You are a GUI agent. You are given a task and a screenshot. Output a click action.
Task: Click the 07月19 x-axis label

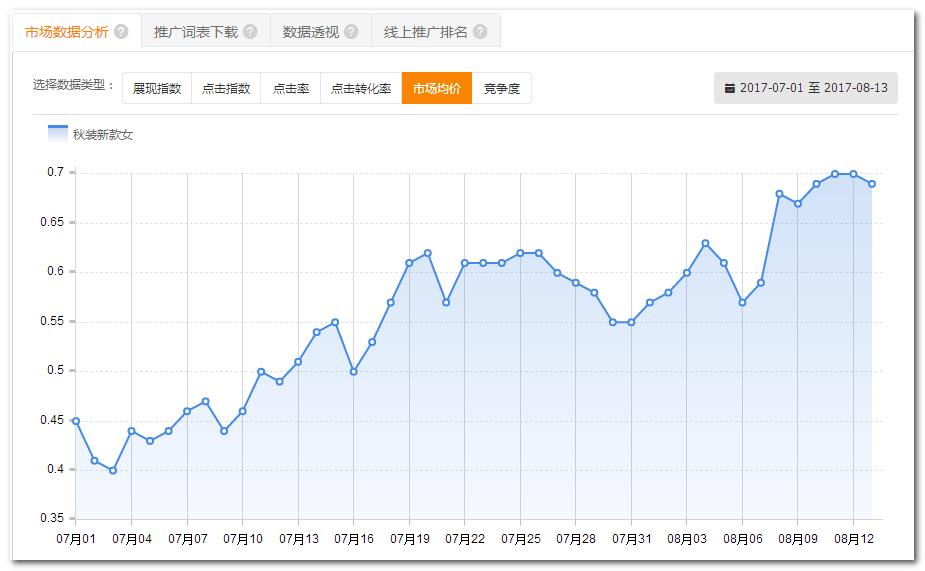pos(409,539)
